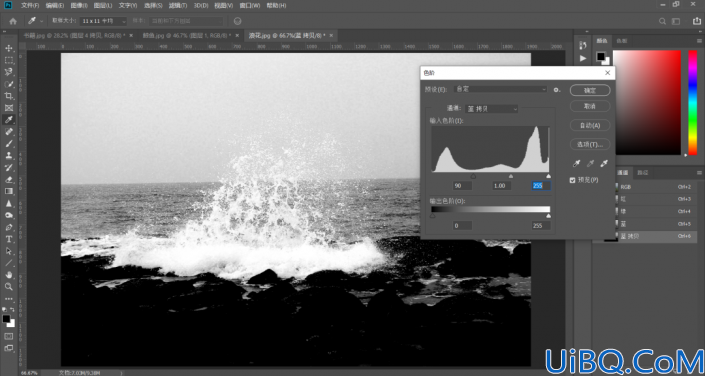Click the rainbow hue slider strip
The image size is (705, 376).
click(x=692, y=103)
